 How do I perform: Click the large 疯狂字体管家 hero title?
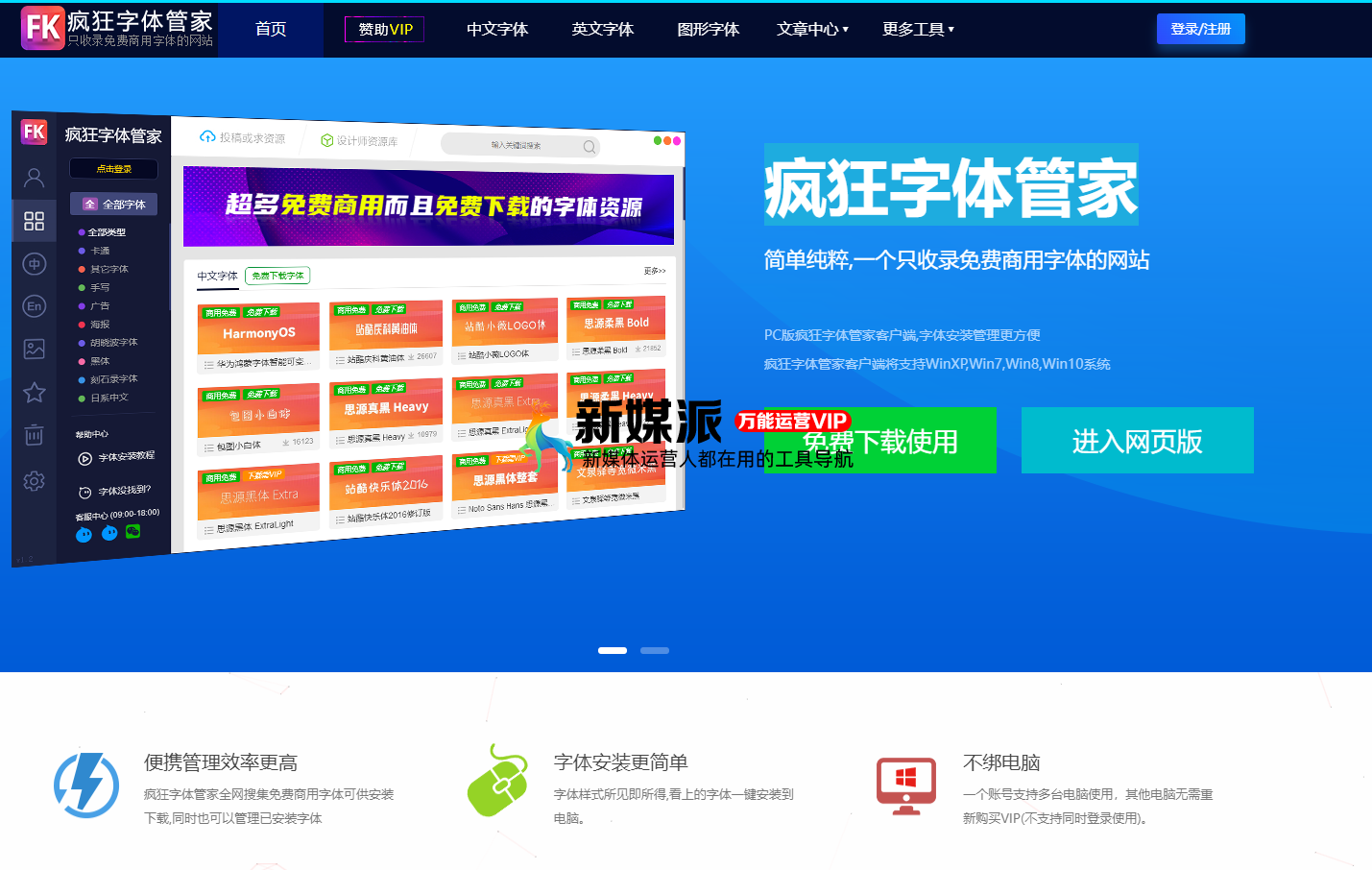(951, 187)
